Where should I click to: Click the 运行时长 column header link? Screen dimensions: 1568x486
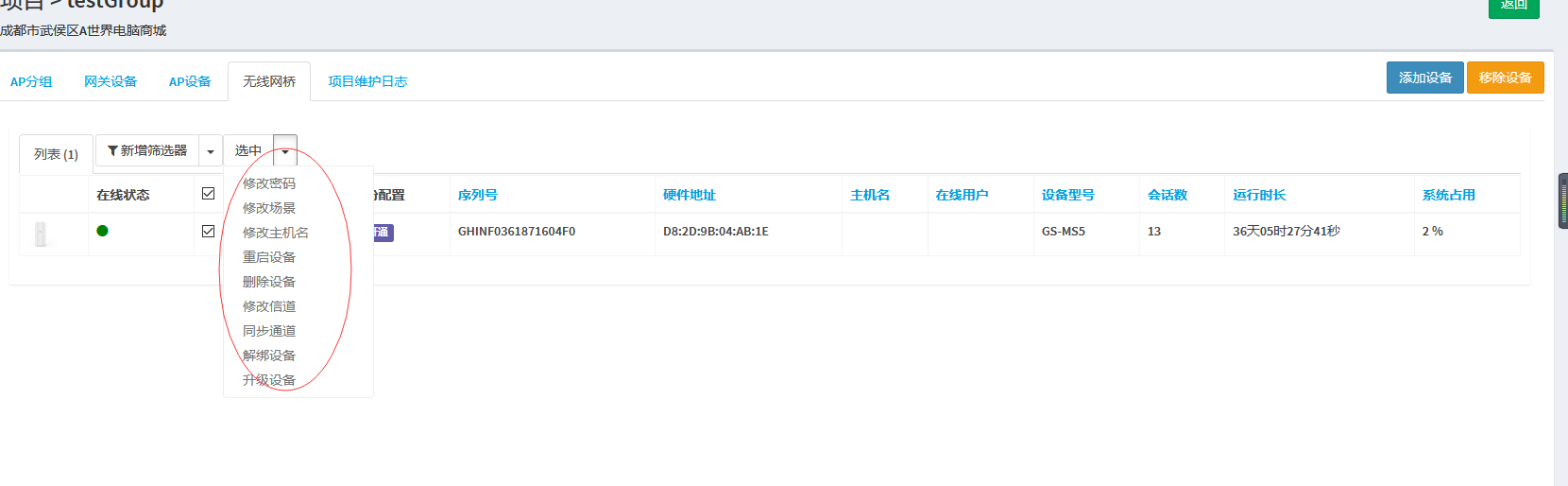click(1259, 195)
